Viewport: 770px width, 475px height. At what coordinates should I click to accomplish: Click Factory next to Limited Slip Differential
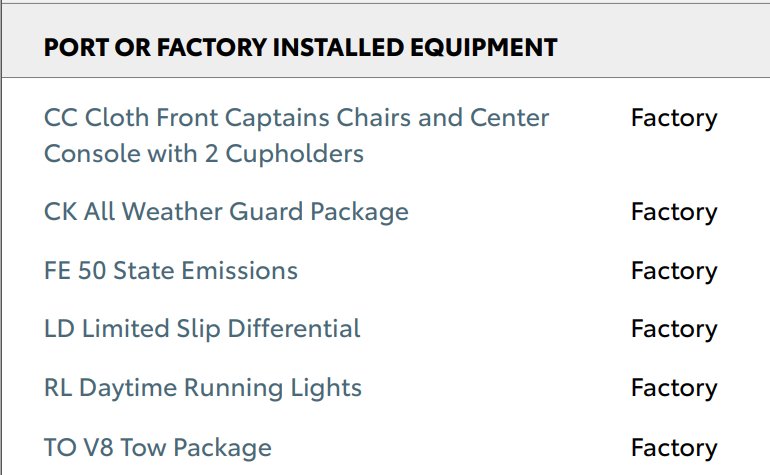tap(674, 329)
